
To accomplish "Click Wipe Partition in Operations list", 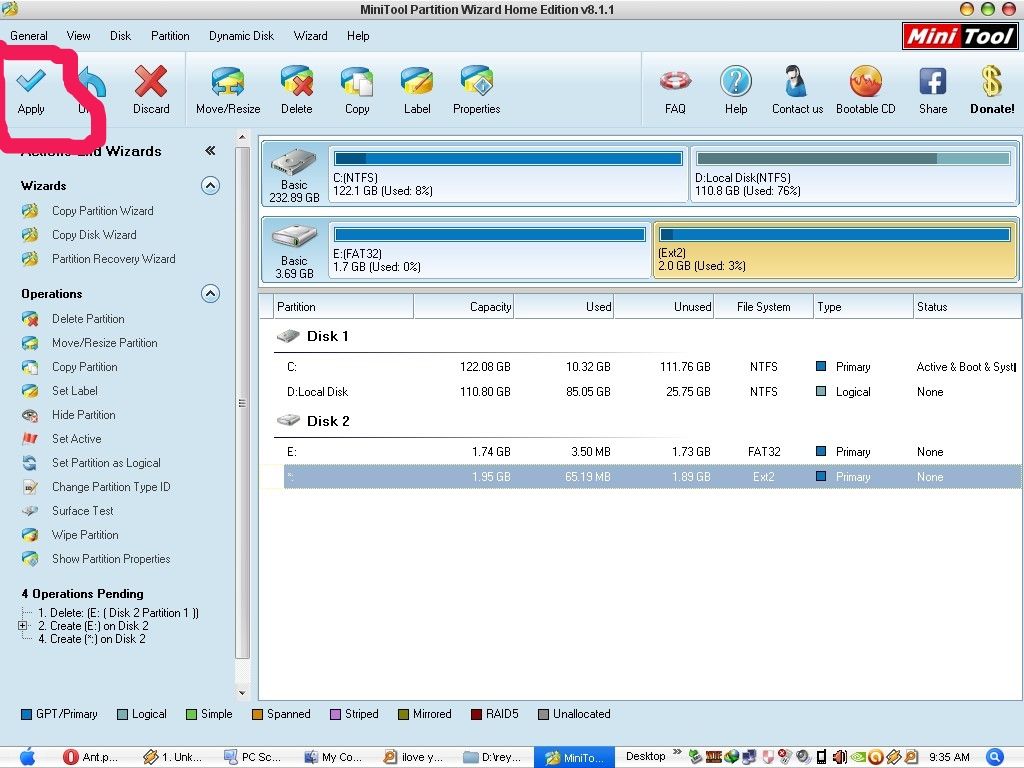I will [85, 535].
